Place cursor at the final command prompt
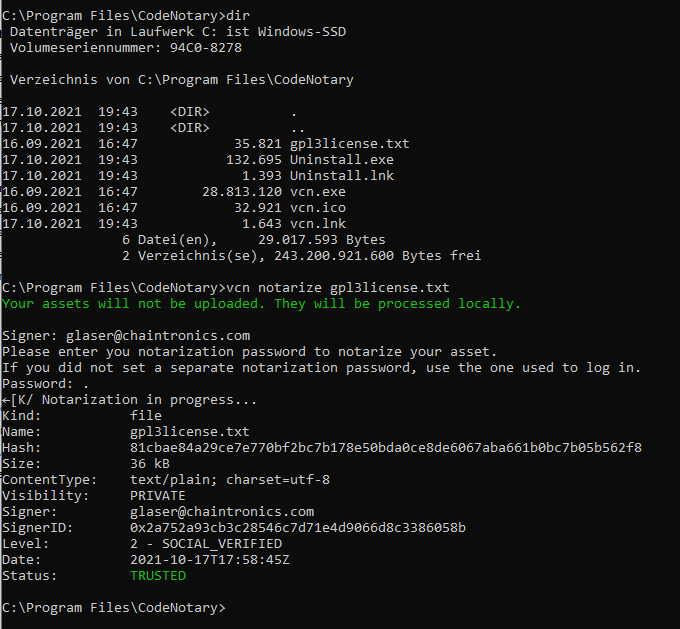Image resolution: width=680 pixels, height=629 pixels. (x=230, y=607)
